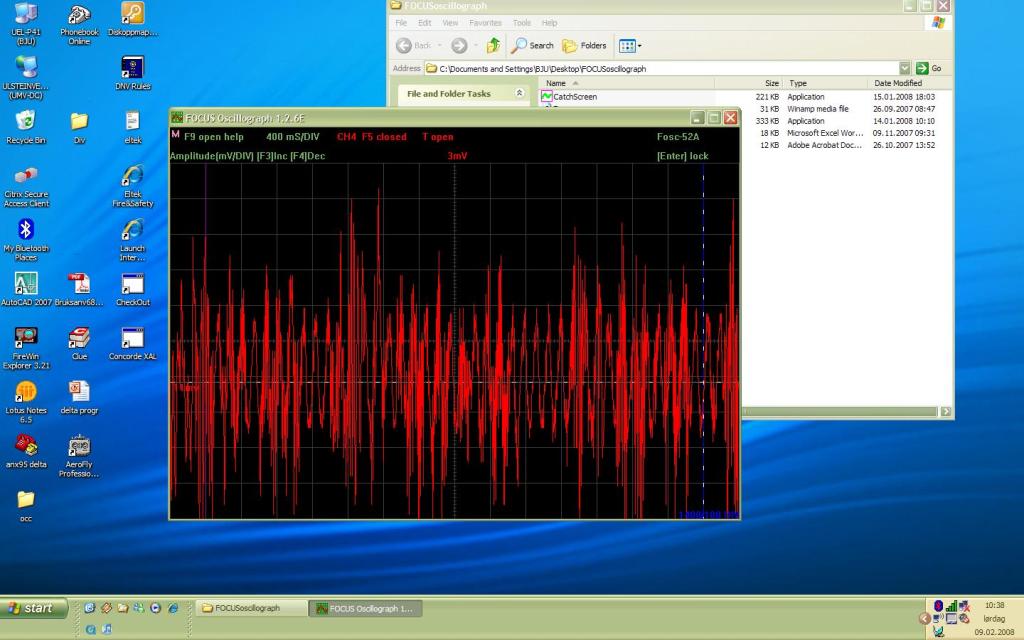Open the Clue desktop shortcut

click(79, 344)
